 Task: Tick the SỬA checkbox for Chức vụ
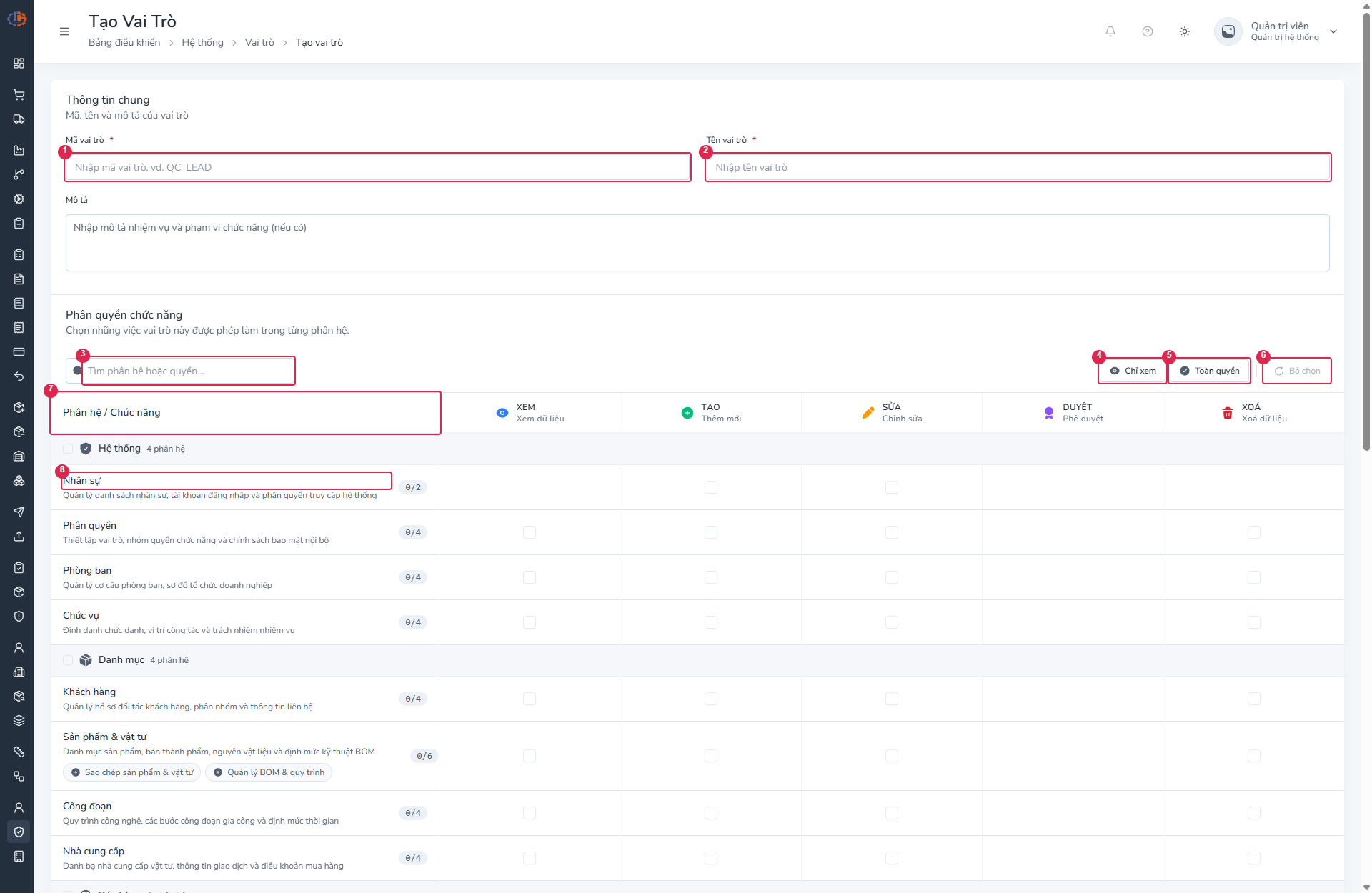tap(892, 622)
